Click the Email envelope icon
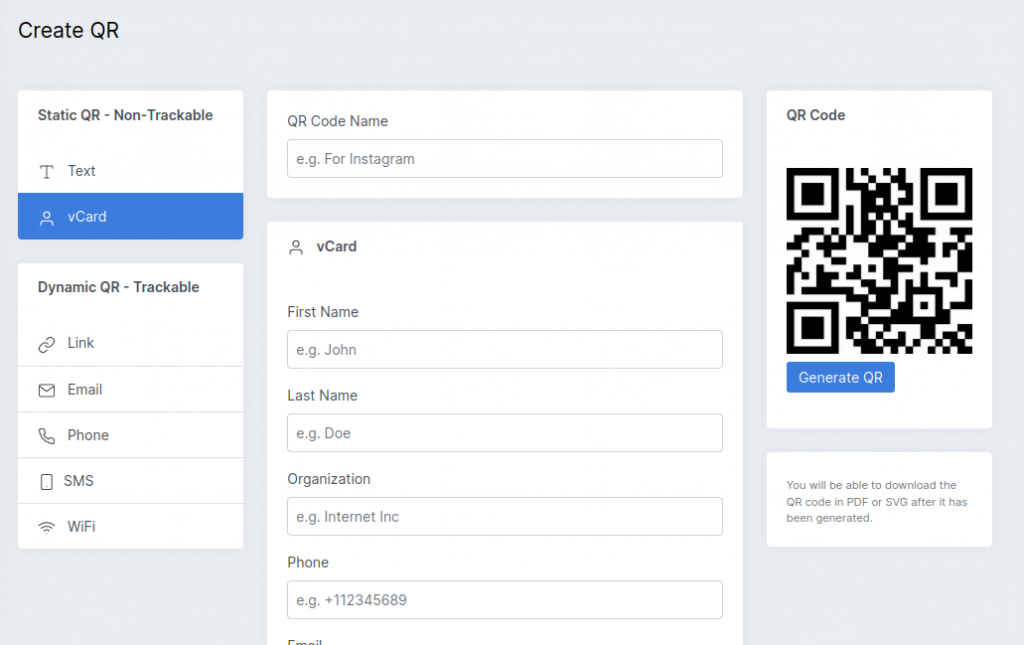Viewport: 1024px width, 645px height. [46, 390]
